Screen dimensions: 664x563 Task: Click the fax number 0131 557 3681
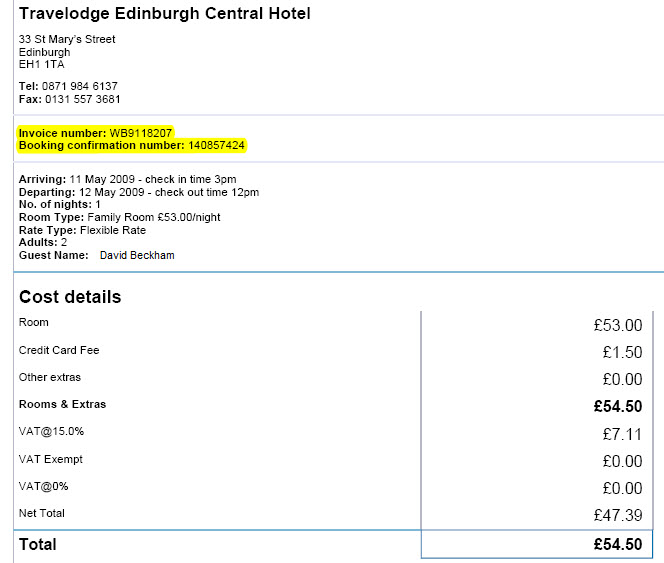tap(83, 99)
